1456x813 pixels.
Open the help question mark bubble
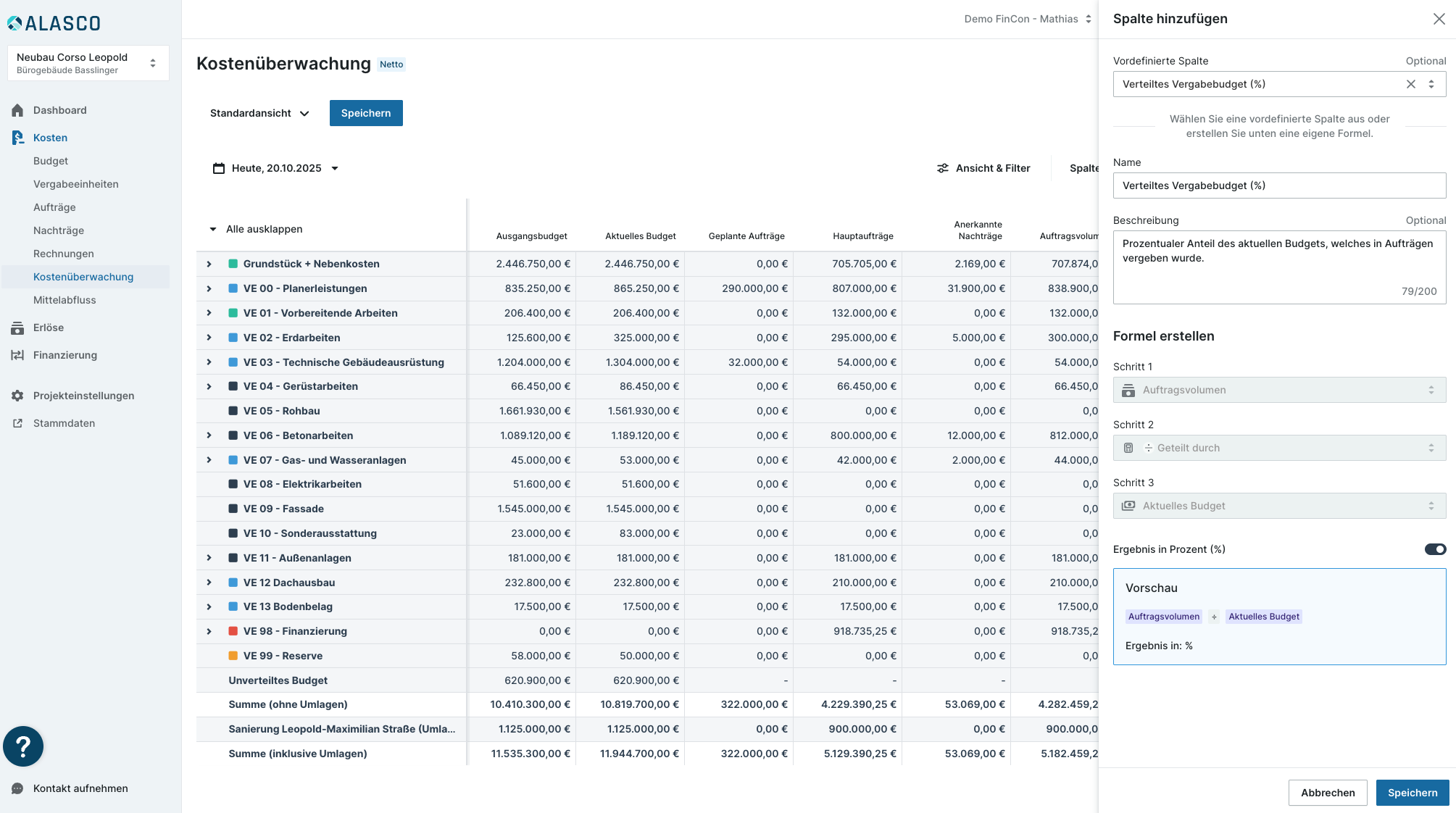[23, 746]
